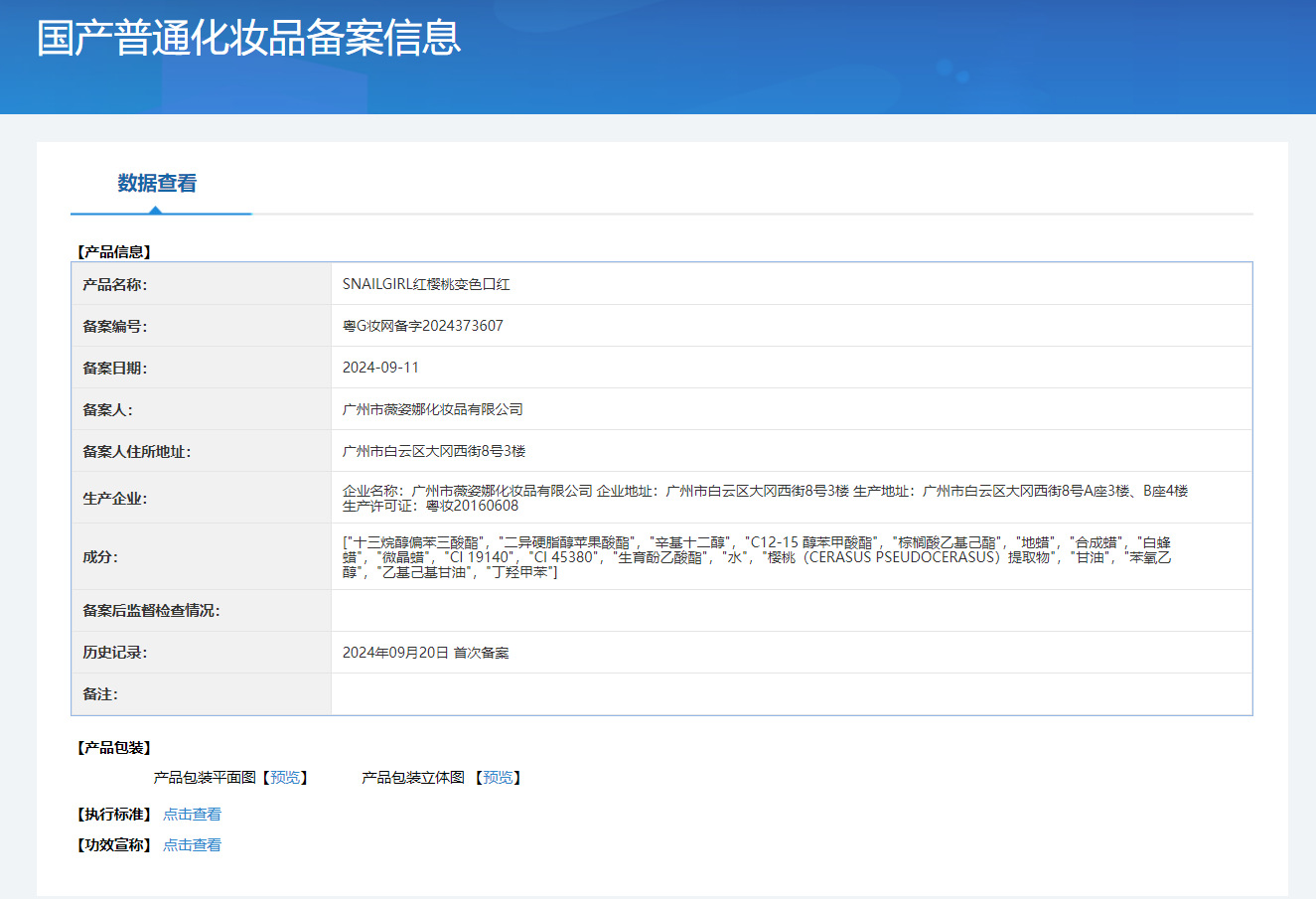Open 预览 link for 产品包装平面图
The image size is (1316, 899).
tap(285, 778)
